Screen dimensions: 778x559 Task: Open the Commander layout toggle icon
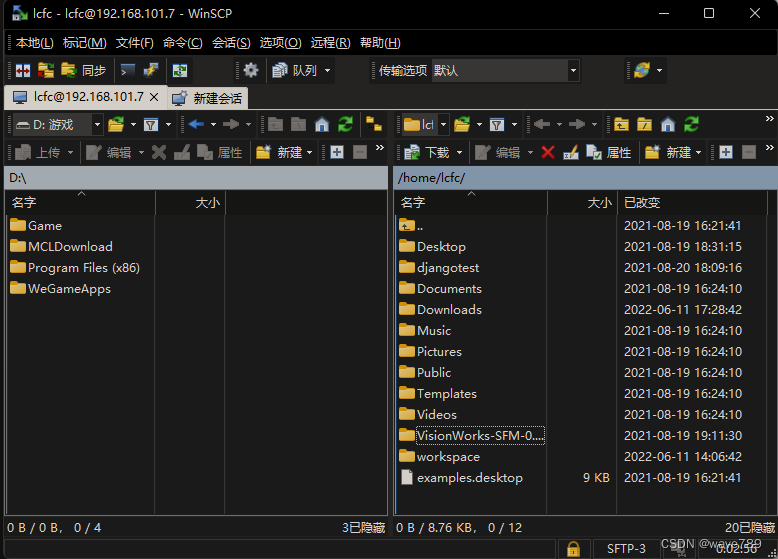(23, 70)
